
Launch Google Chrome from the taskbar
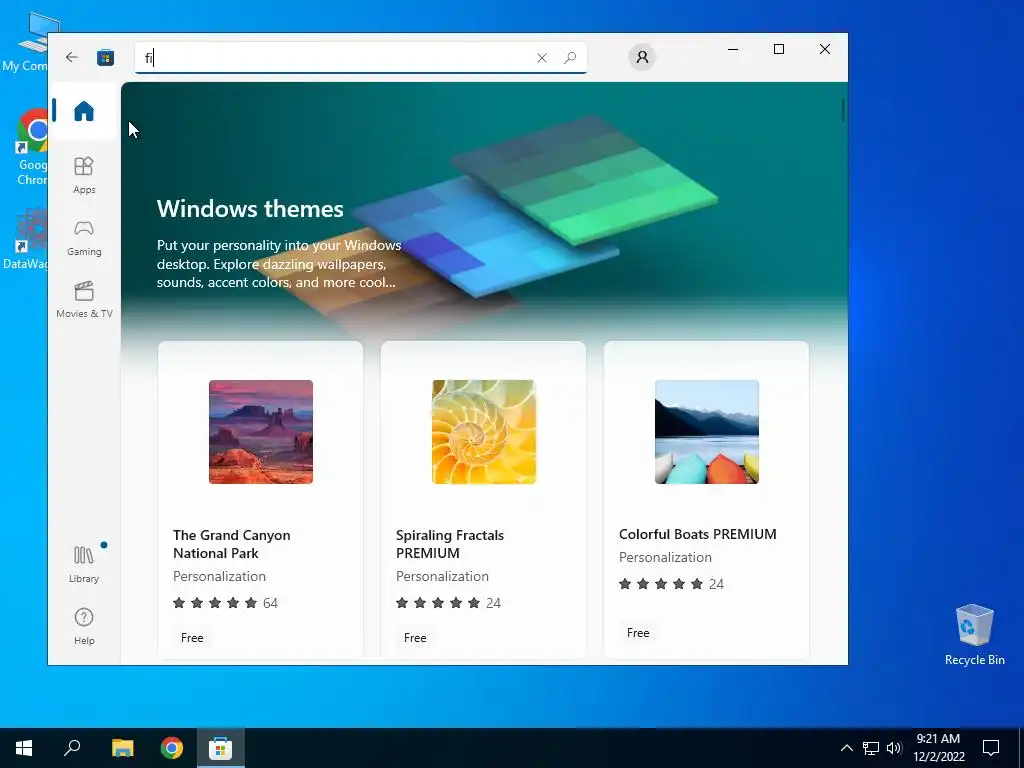point(172,748)
